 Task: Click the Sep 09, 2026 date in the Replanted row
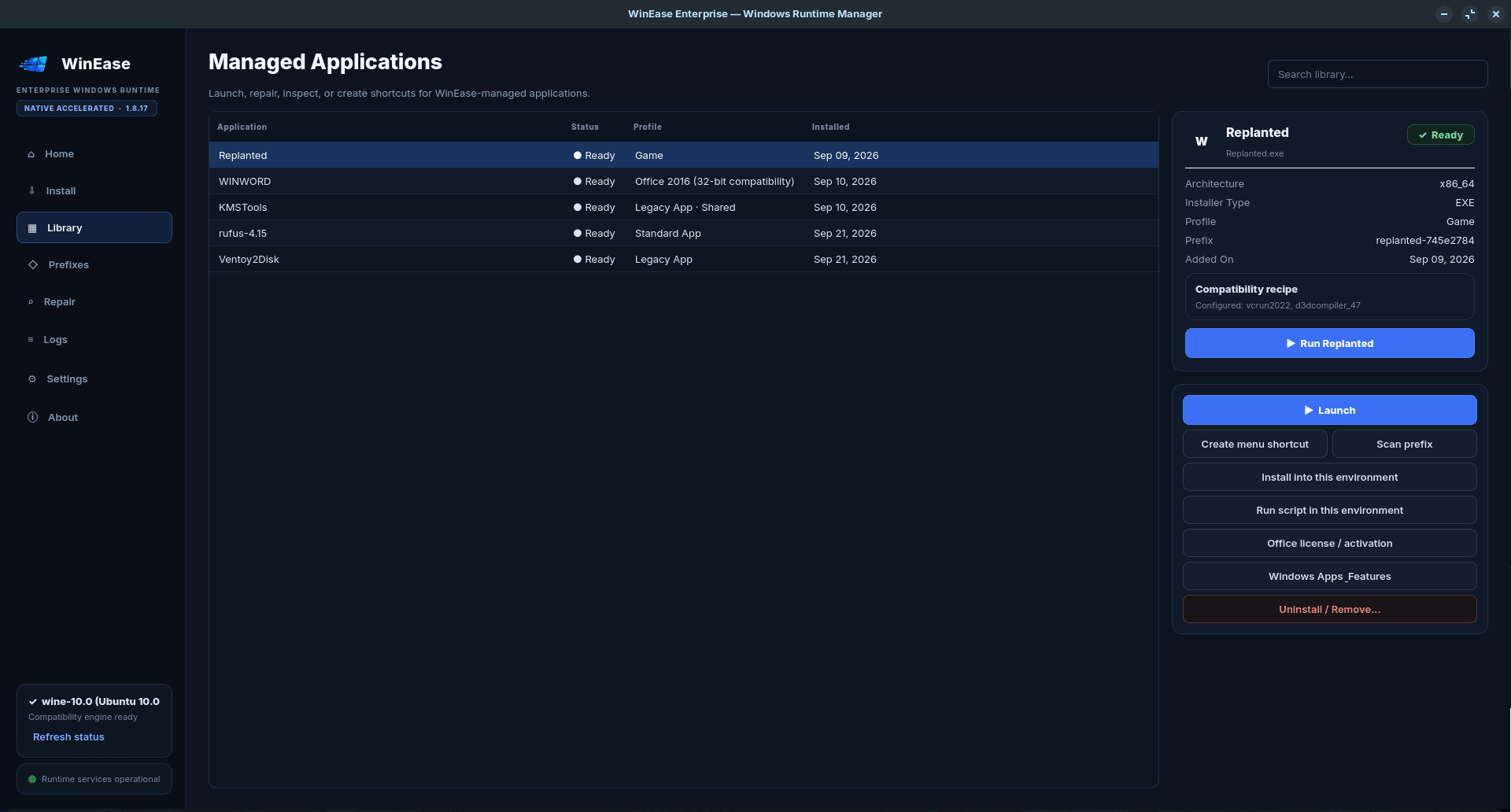pos(846,156)
